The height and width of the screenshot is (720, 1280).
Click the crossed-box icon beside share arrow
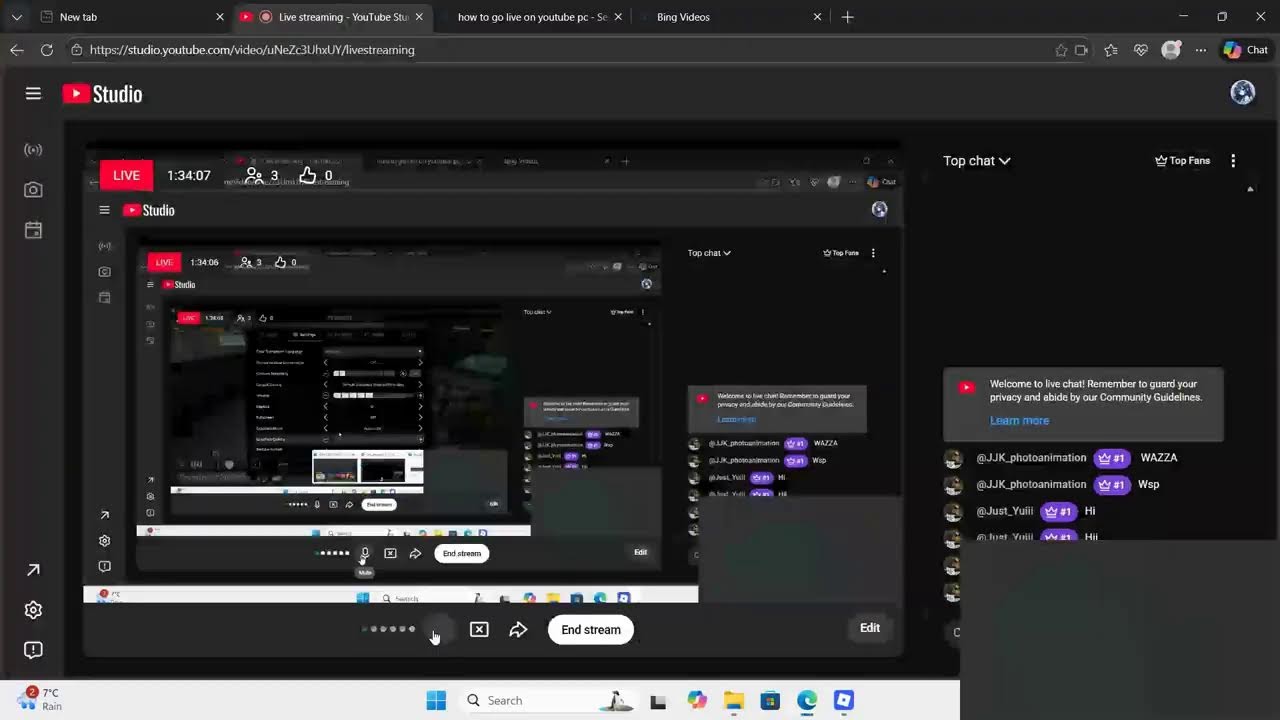(x=479, y=629)
